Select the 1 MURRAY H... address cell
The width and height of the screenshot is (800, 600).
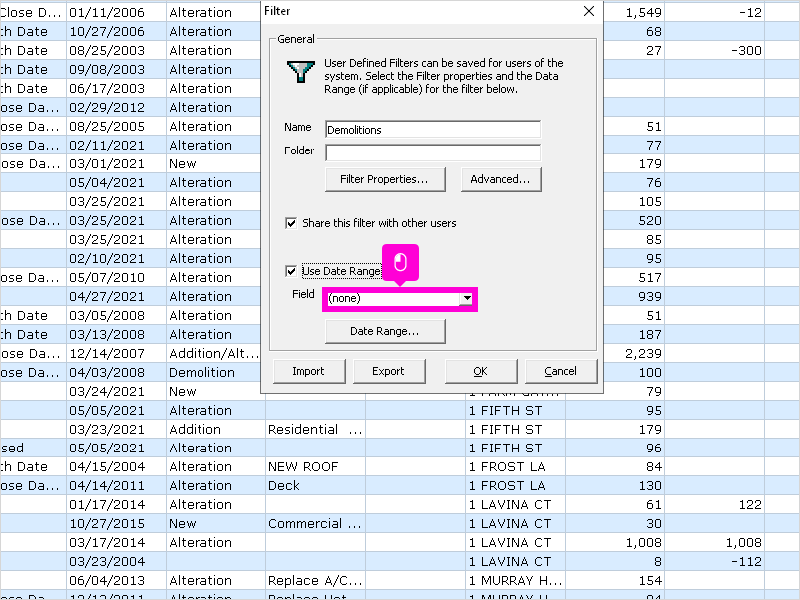(x=515, y=580)
